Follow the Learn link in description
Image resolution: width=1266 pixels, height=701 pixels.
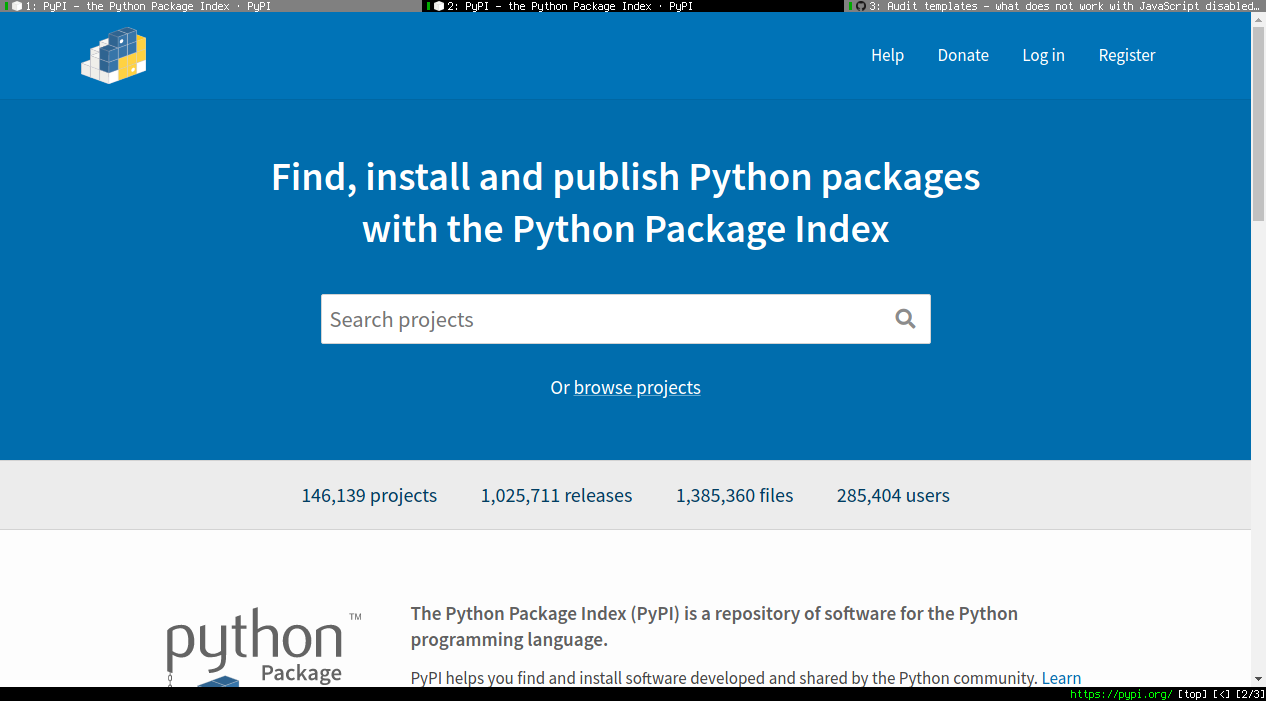1061,678
